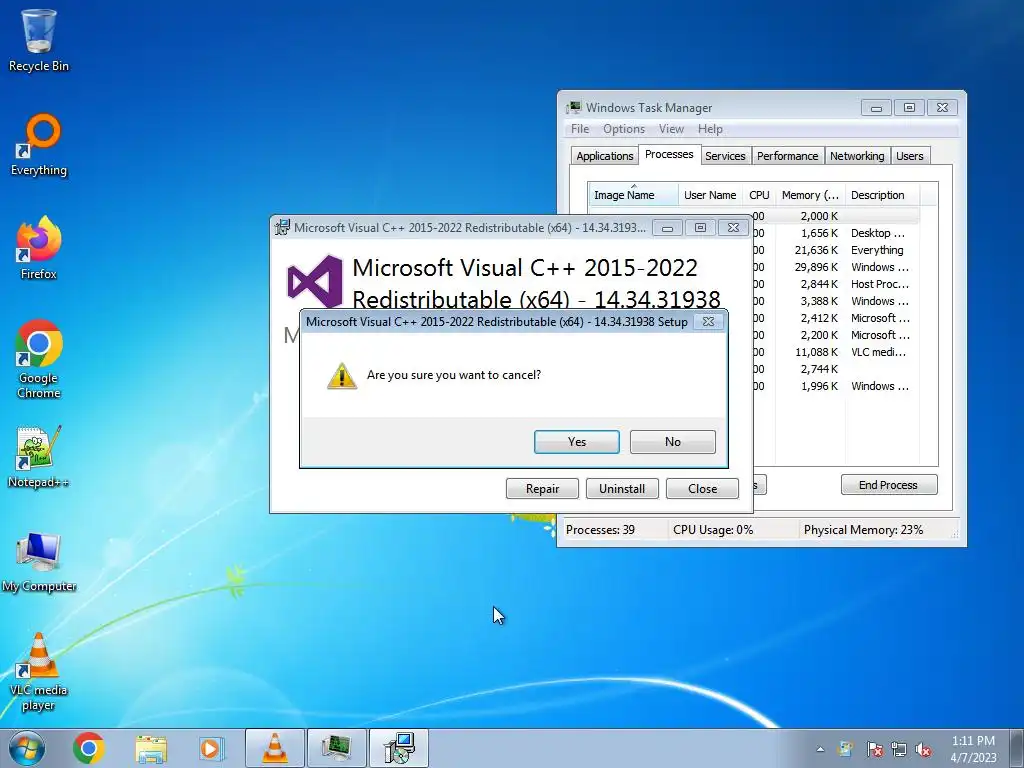Open Windows Explorer from the taskbar
Screen dimensions: 1024x768
pos(151,748)
